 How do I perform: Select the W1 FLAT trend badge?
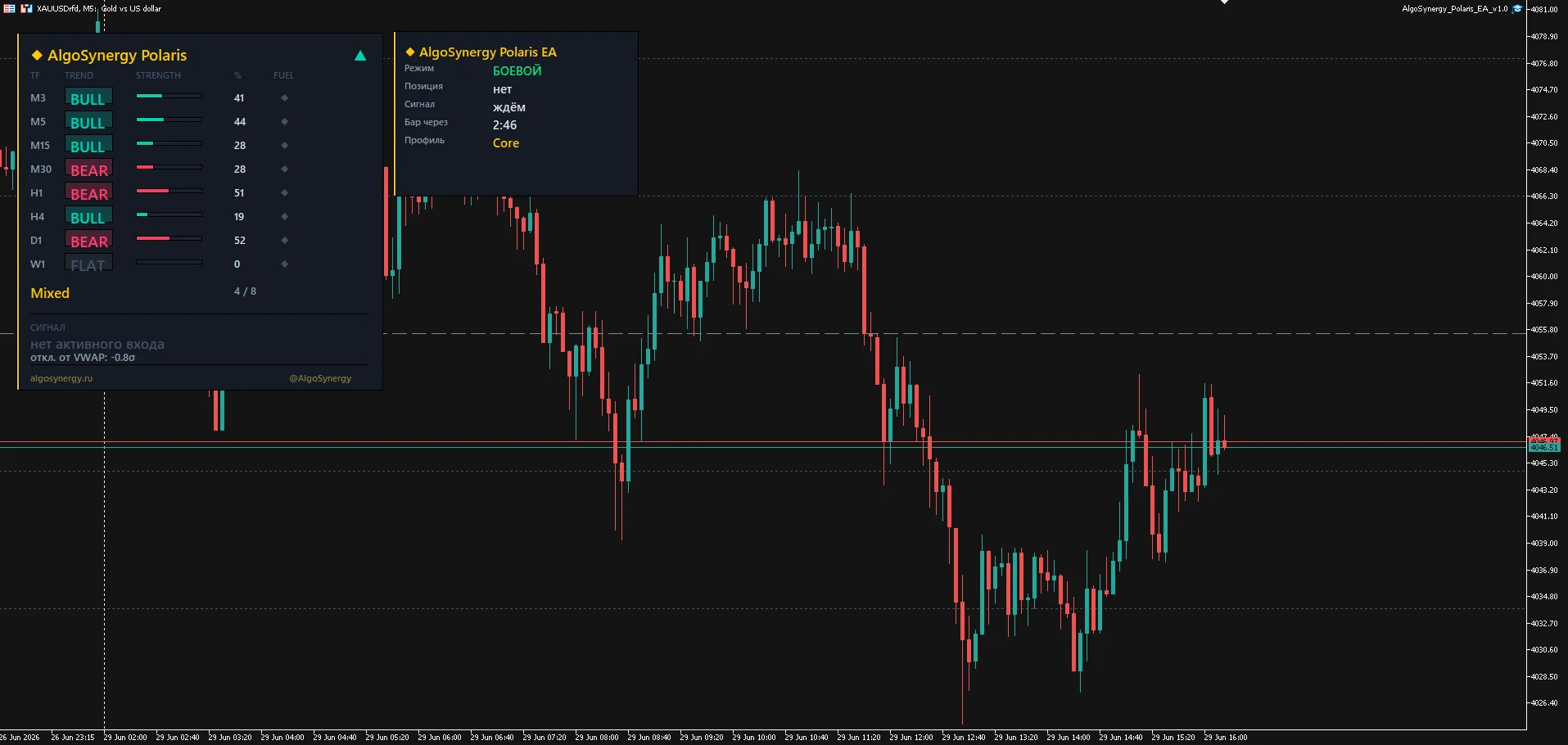point(88,264)
